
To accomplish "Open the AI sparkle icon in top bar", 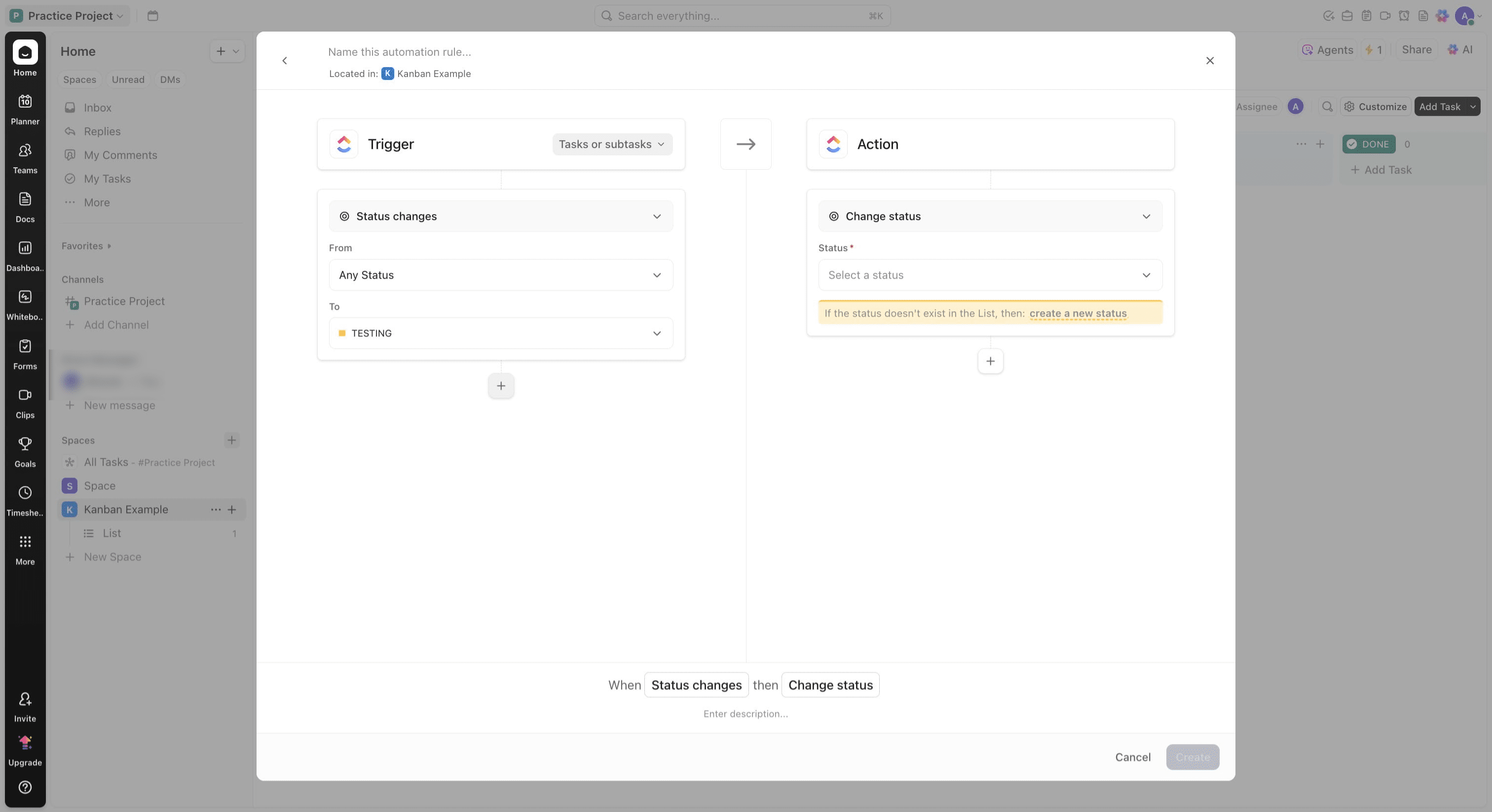I will tap(1442, 16).
